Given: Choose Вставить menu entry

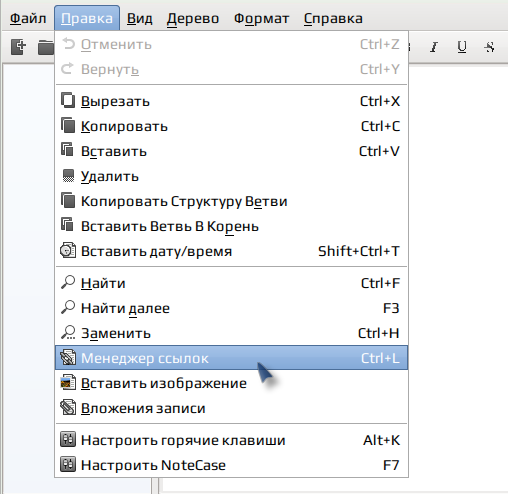Looking at the screenshot, I should coord(231,151).
